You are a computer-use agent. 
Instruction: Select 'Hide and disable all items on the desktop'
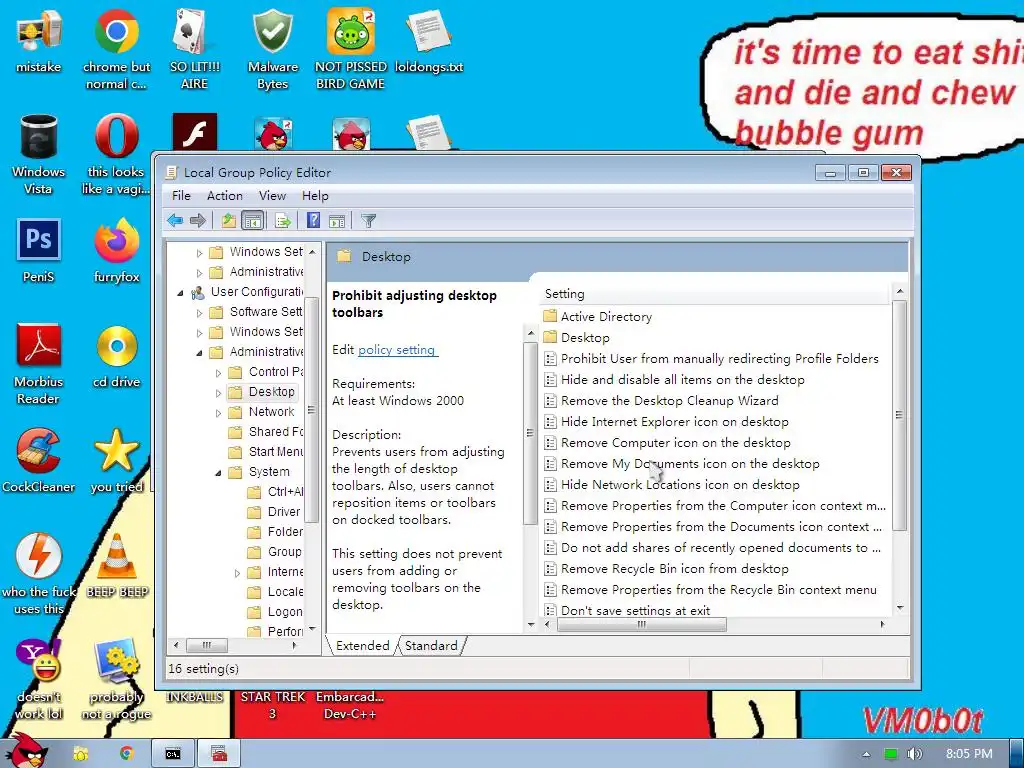(682, 379)
